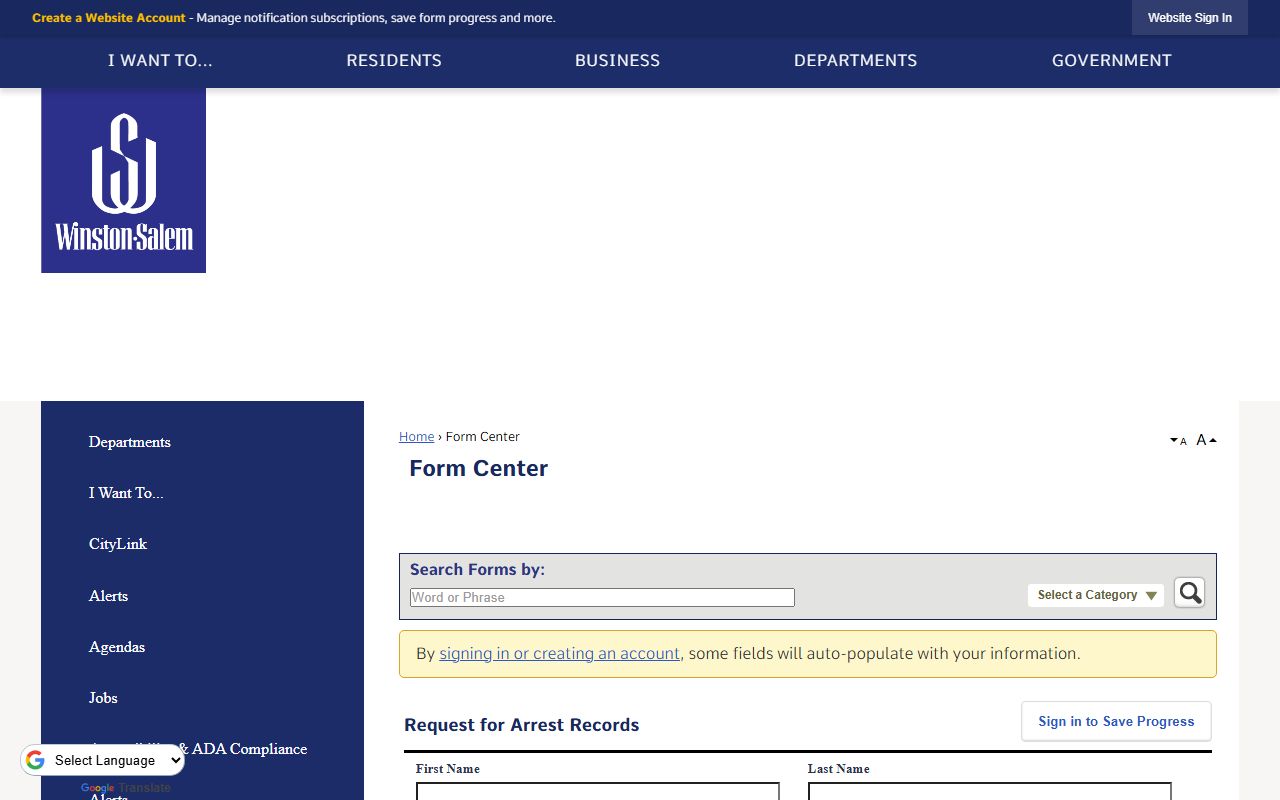Open the RESIDENTS menu
Screen dimensions: 1280x800
[394, 60]
